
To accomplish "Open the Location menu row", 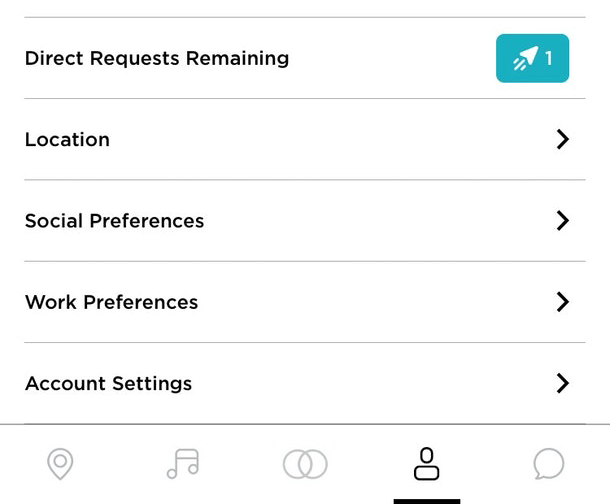I will 305,139.
